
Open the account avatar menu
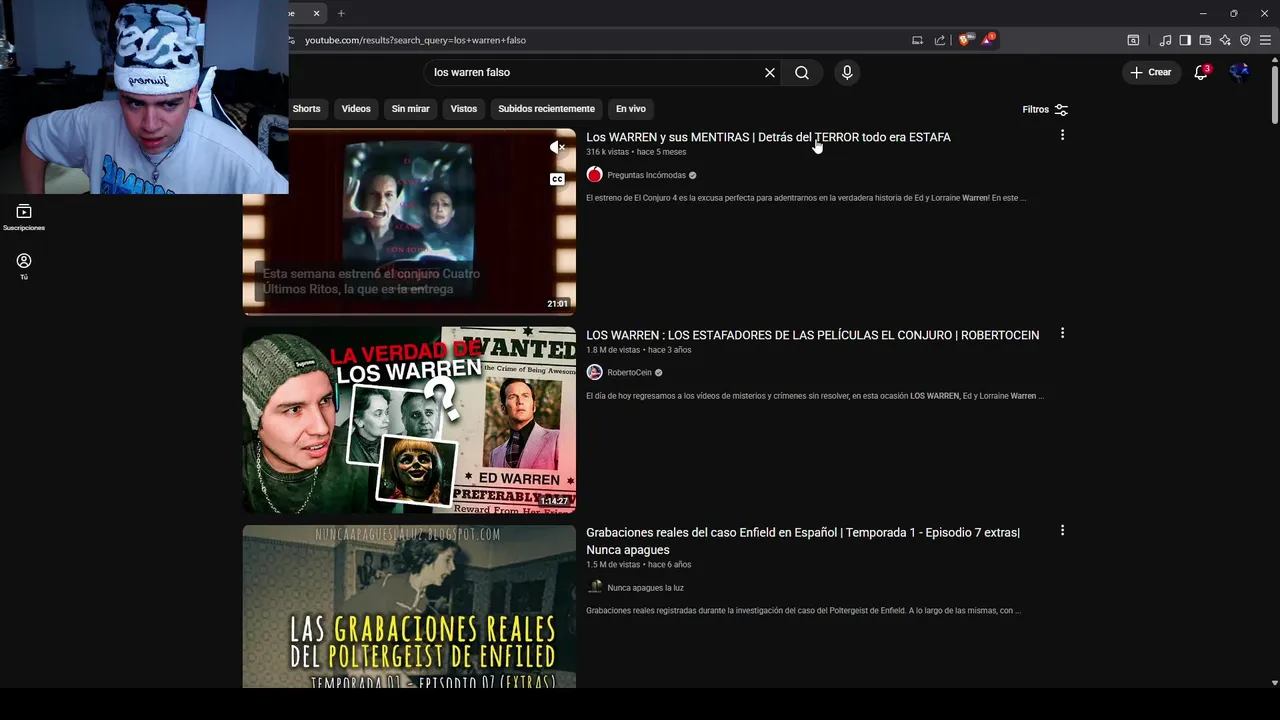point(1240,72)
